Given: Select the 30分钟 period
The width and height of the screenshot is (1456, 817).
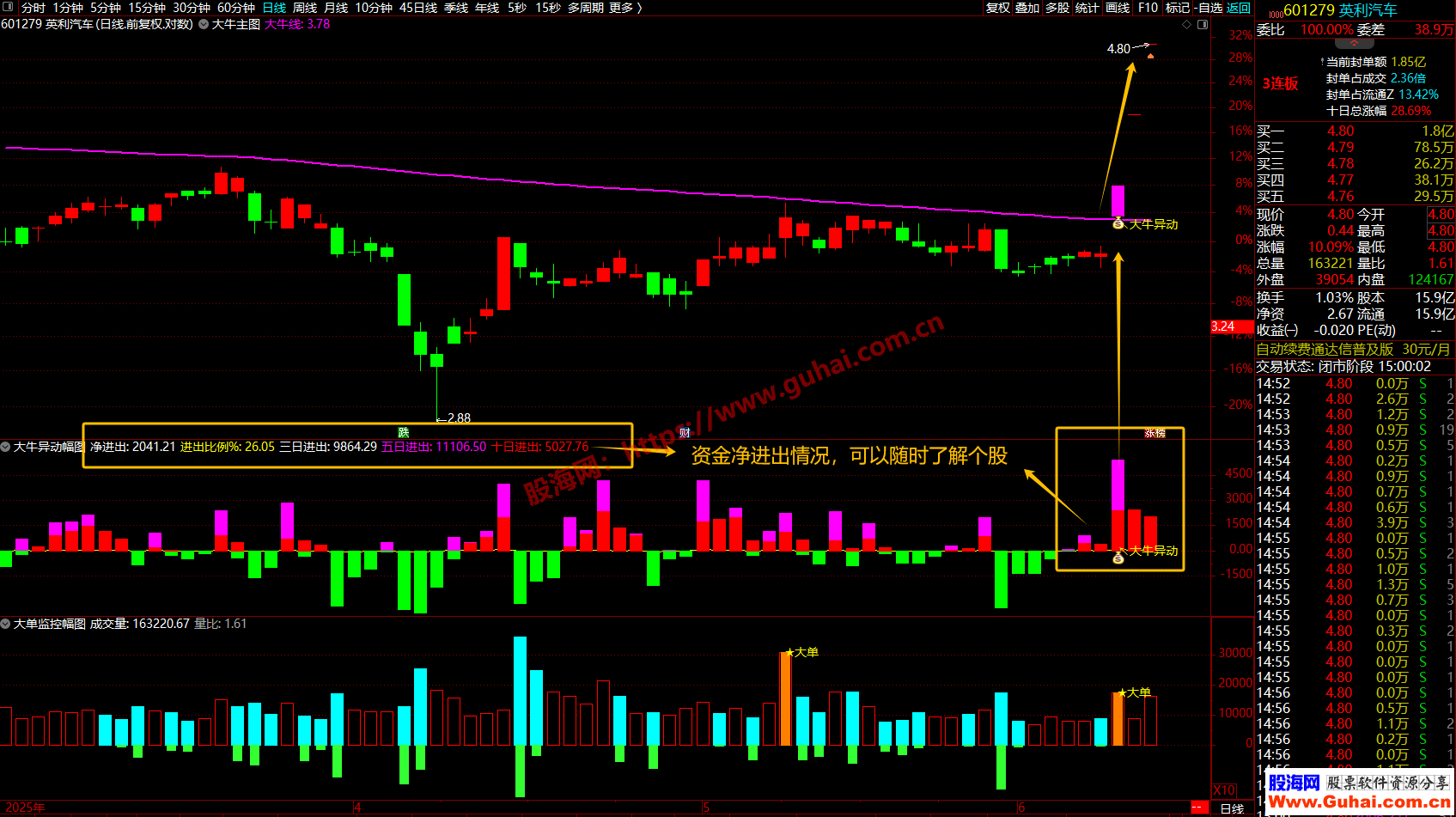Looking at the screenshot, I should click(192, 8).
